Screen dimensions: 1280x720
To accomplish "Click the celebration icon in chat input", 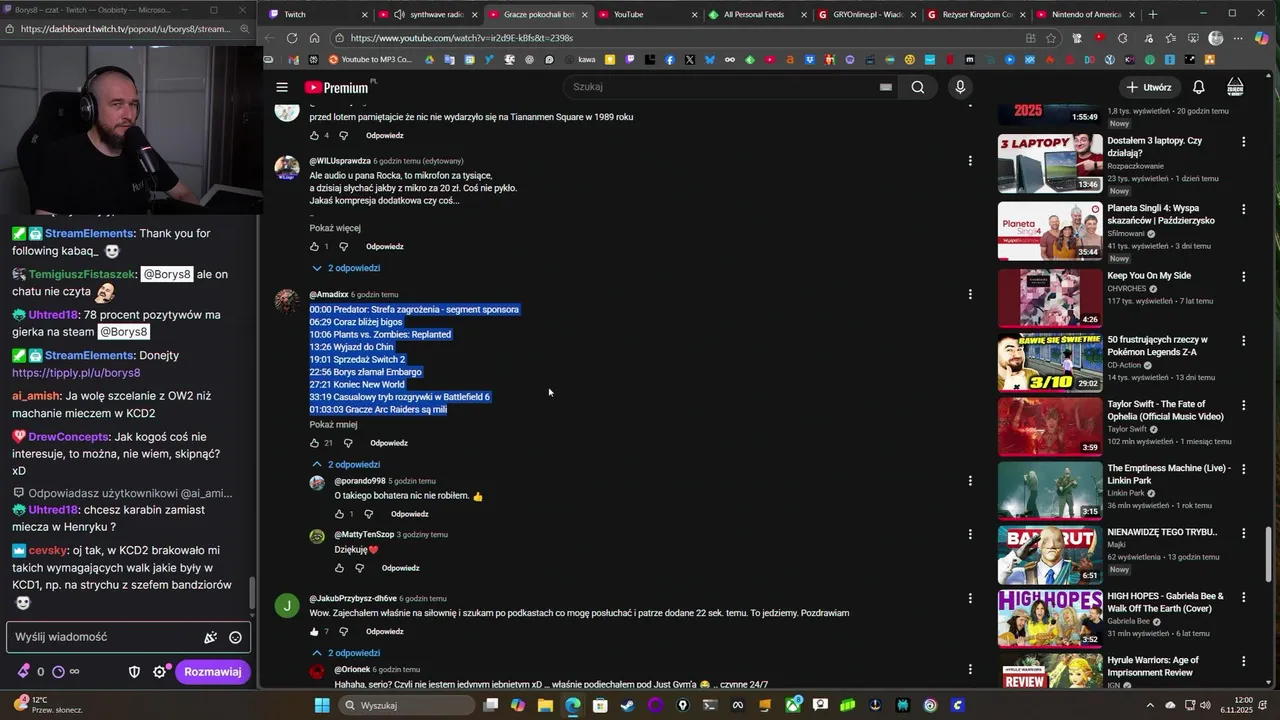I will [x=210, y=637].
